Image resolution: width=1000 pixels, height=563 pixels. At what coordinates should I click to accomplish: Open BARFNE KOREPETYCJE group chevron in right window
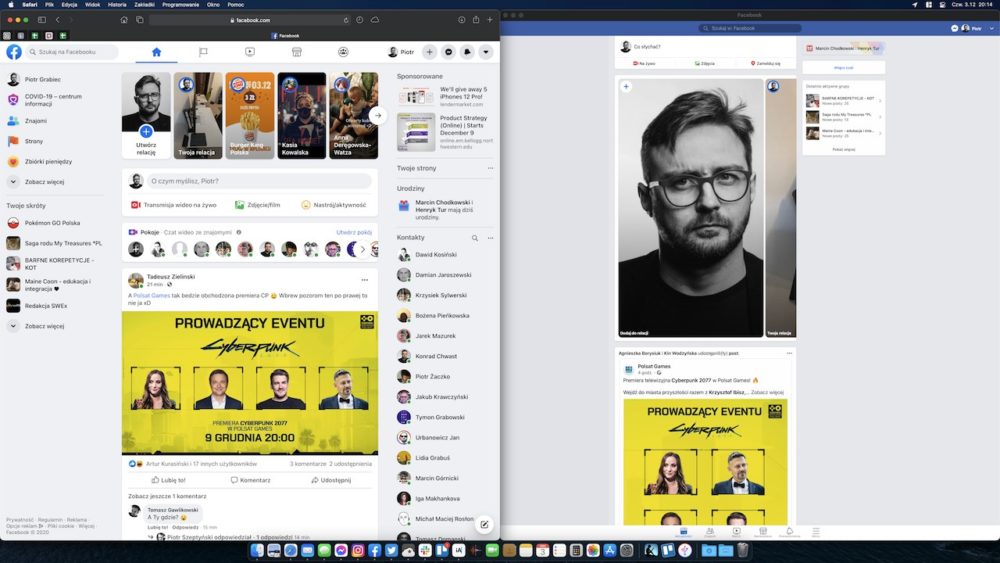(880, 101)
